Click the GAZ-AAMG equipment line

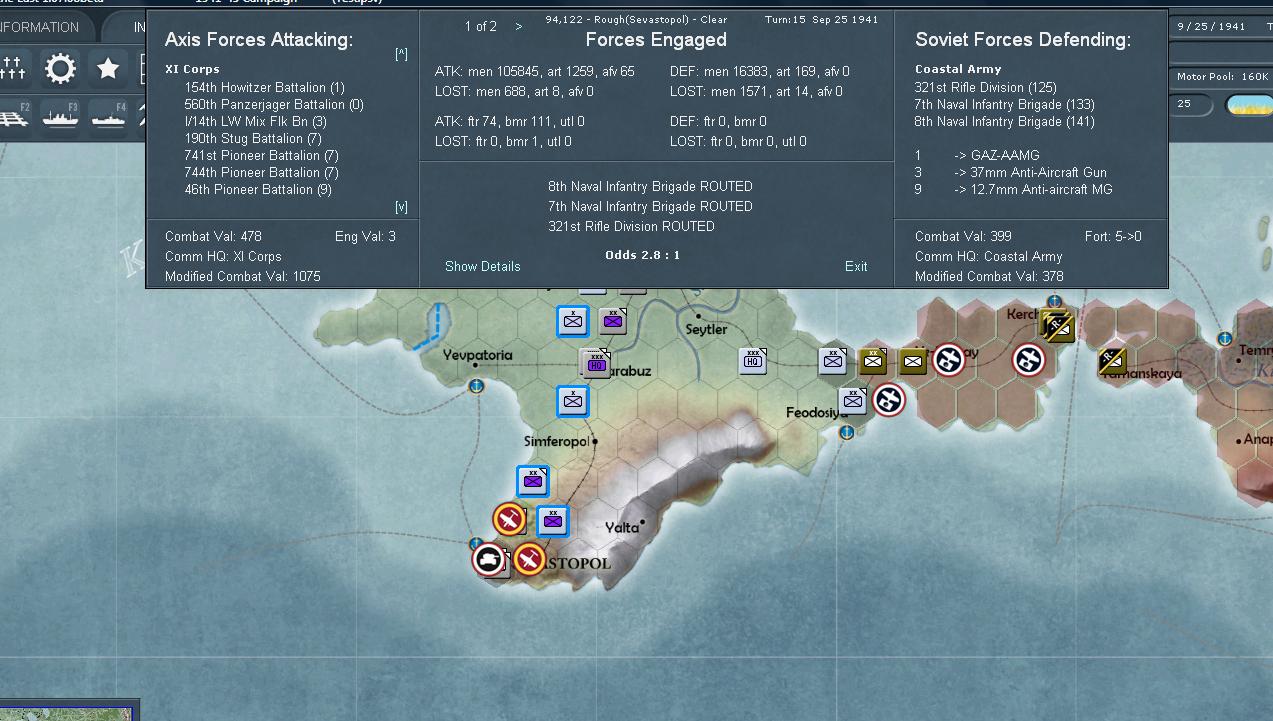tap(977, 156)
